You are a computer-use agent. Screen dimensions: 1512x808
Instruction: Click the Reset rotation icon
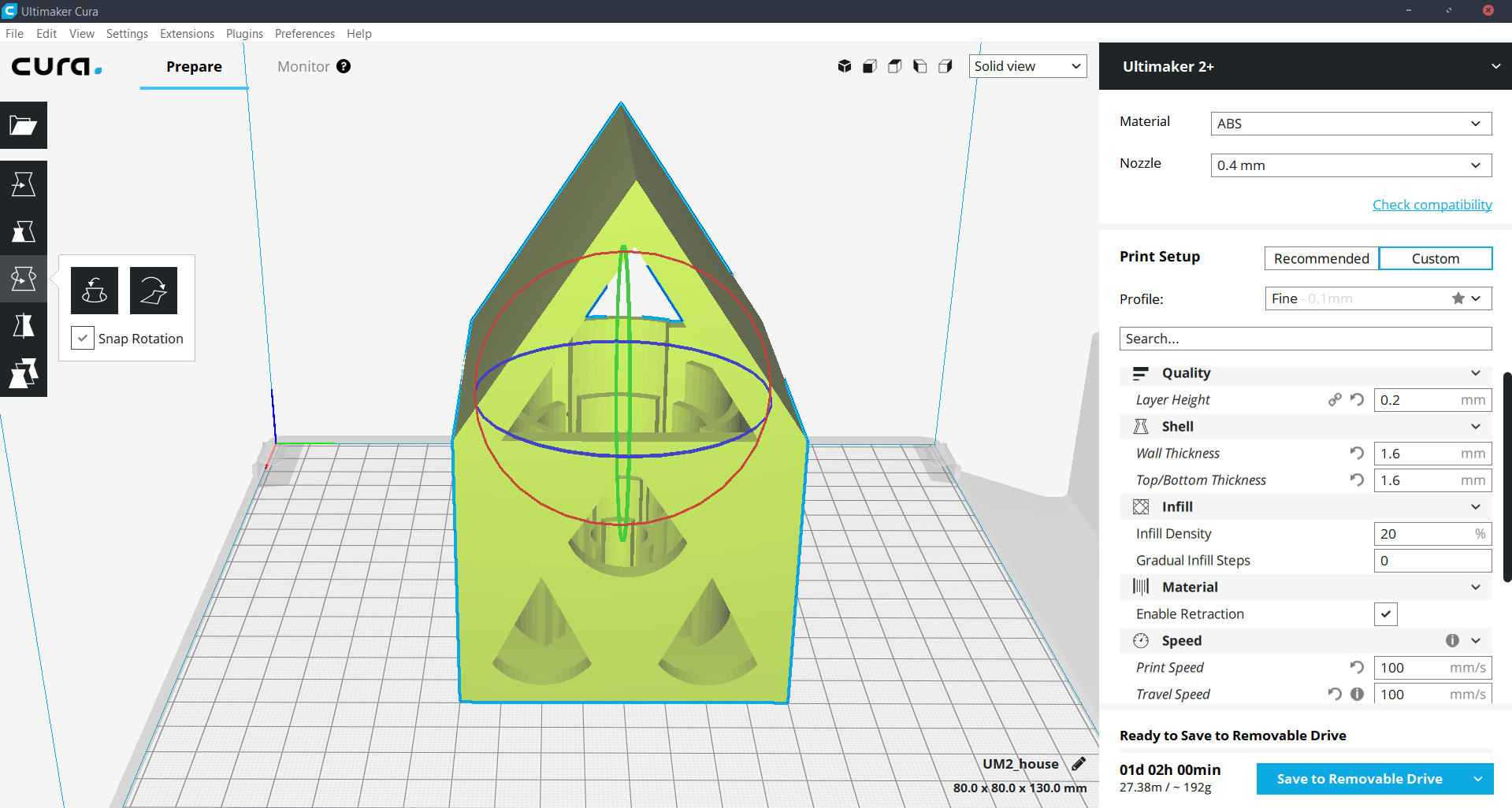click(95, 291)
